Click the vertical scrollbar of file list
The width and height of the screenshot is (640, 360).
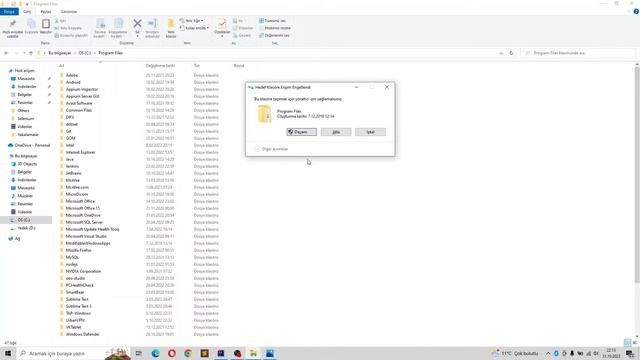pyautogui.click(x=637, y=176)
